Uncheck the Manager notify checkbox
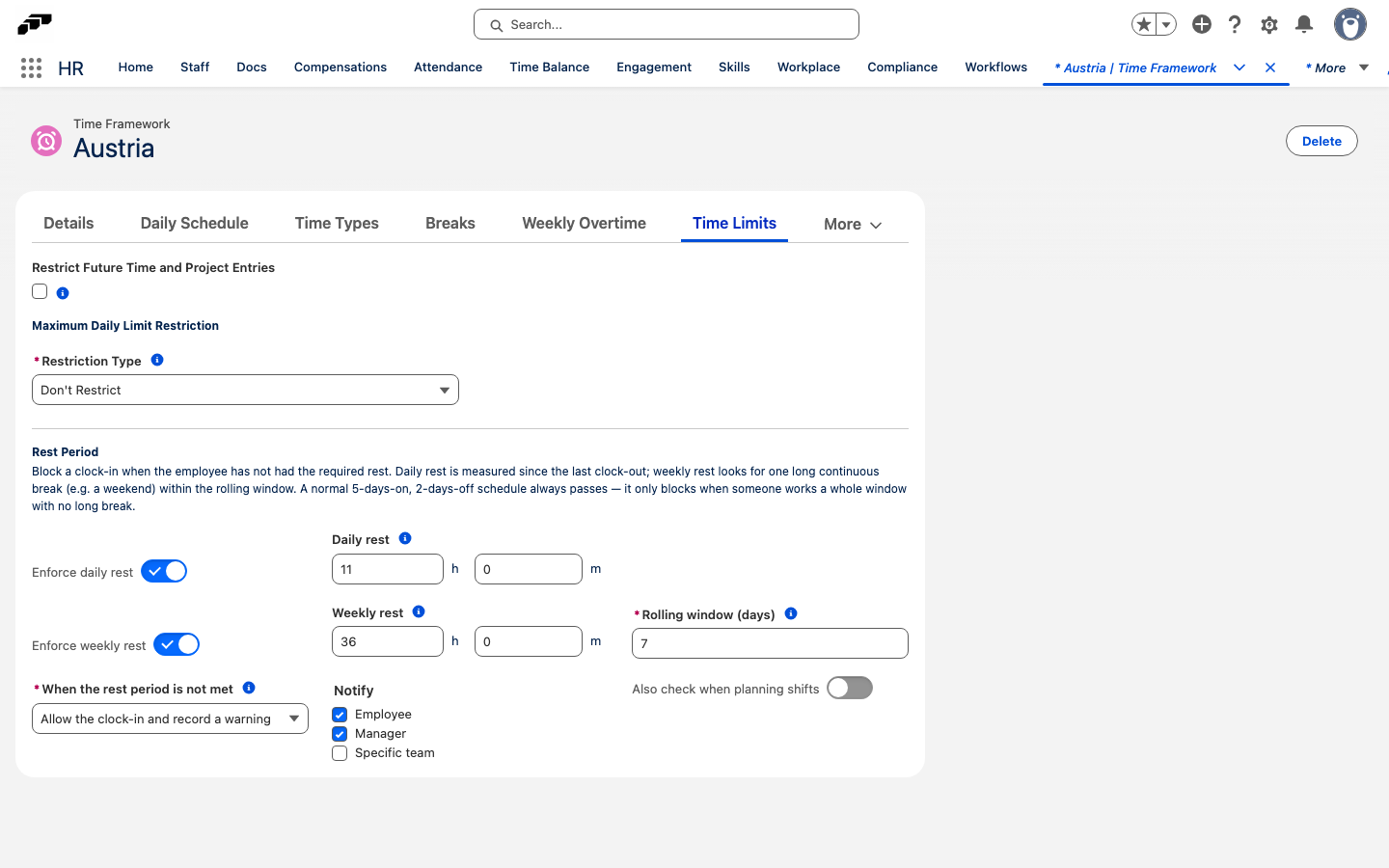 click(340, 734)
